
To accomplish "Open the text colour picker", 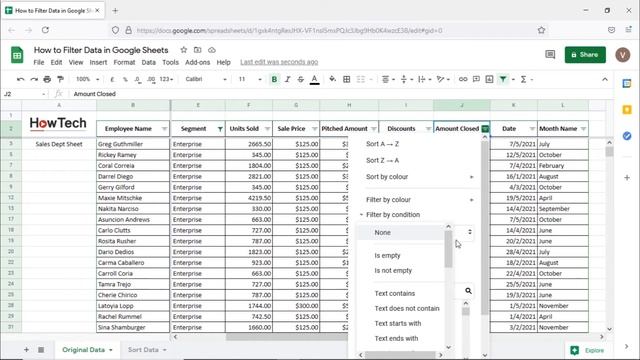I will click(314, 79).
